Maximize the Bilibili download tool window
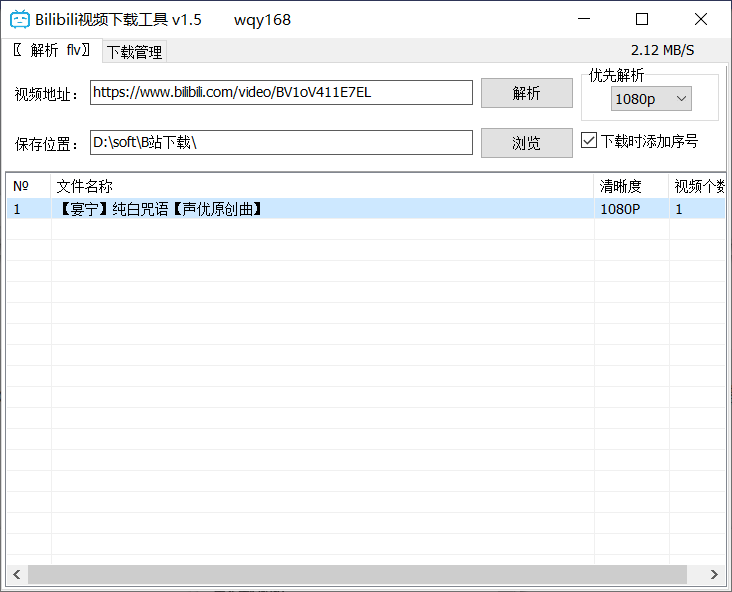The image size is (732, 592). [642, 19]
